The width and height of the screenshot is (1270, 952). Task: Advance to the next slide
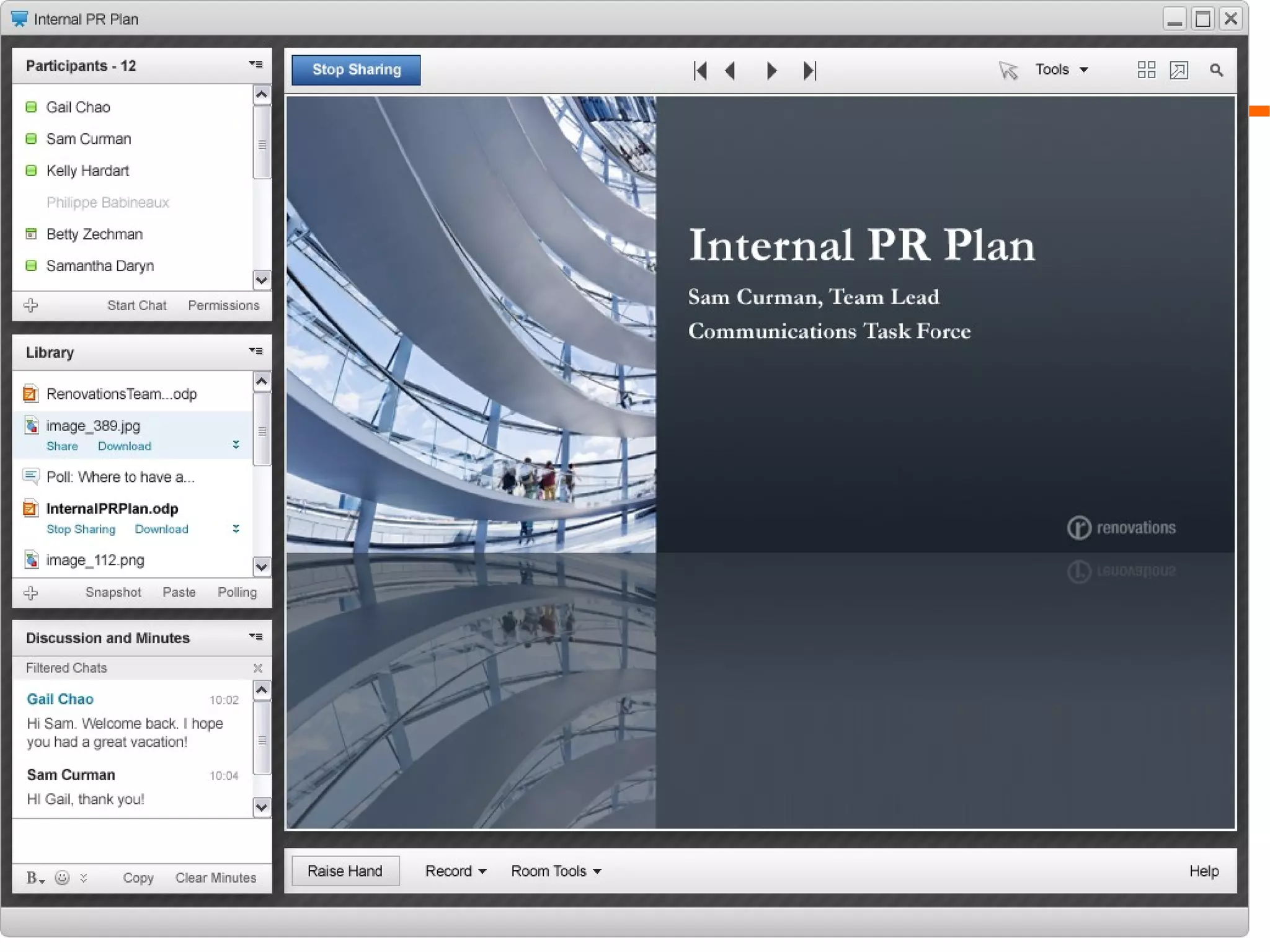pos(771,70)
